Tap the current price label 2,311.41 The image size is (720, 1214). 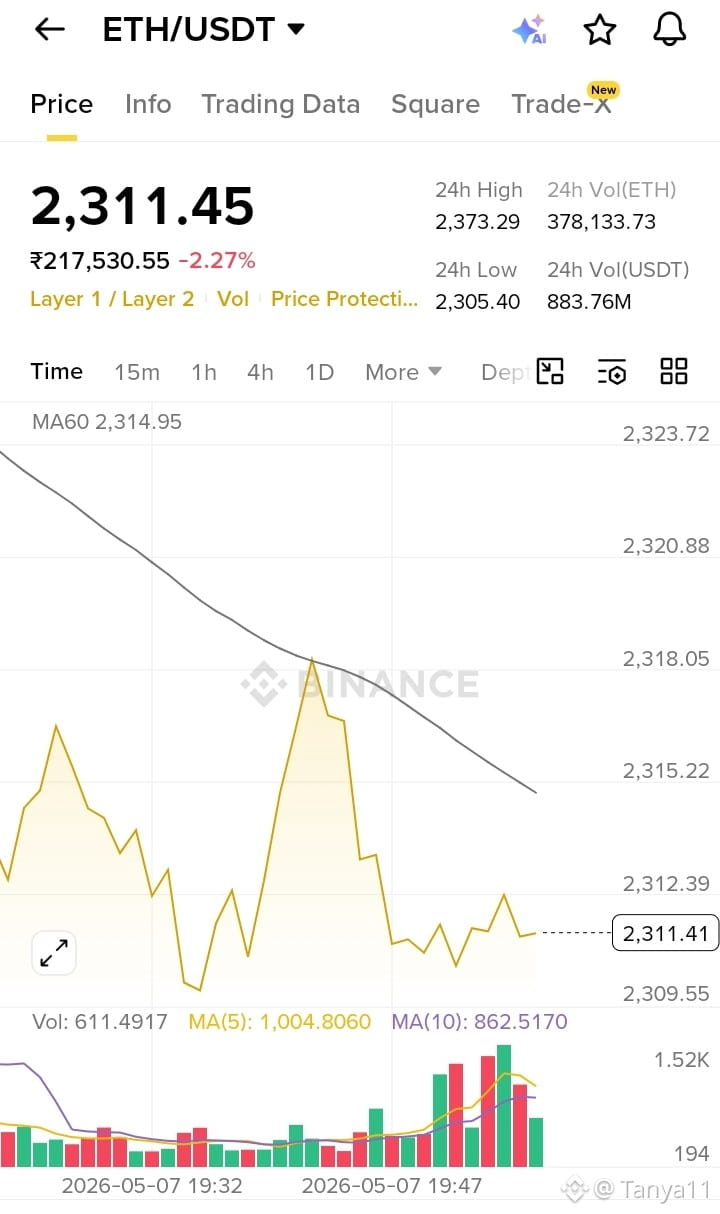tap(665, 934)
